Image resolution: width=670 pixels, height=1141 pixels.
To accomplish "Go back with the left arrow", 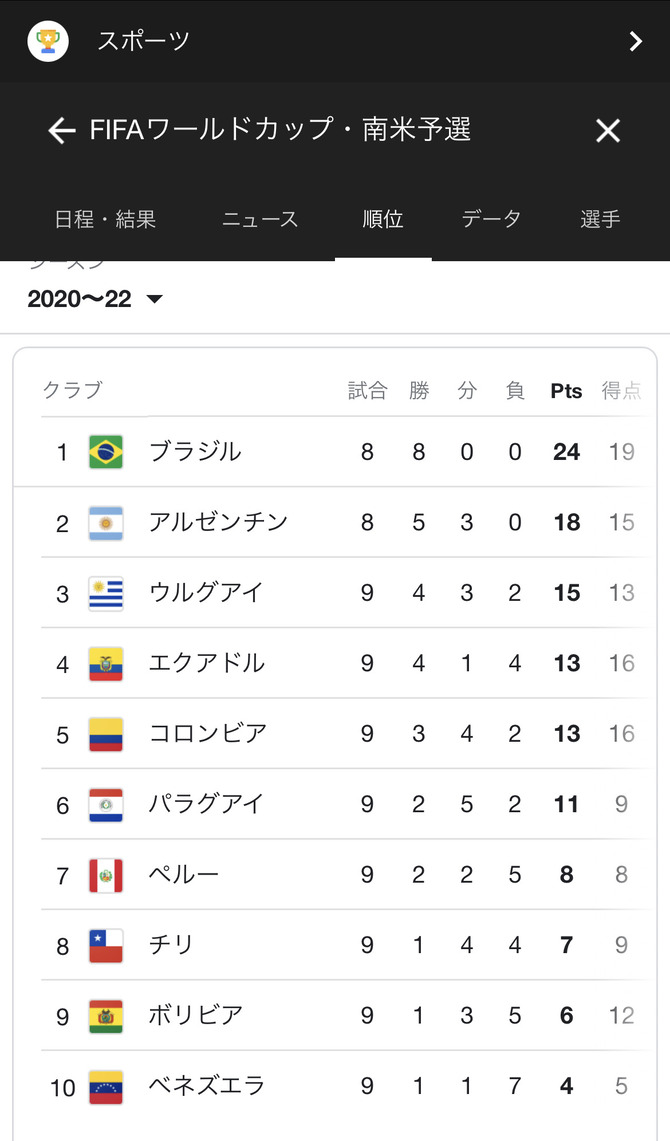I will click(62, 131).
